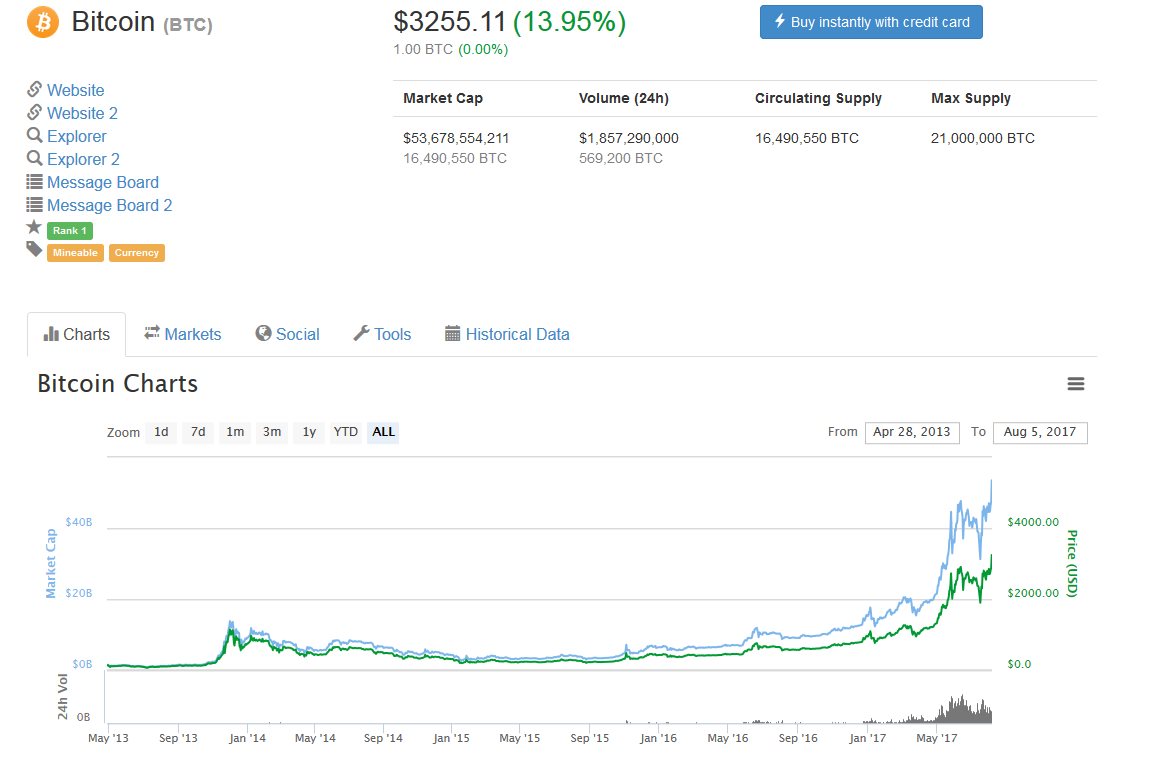Click the 24h Vol axis label
Image resolution: width=1151 pixels, height=766 pixels.
pos(62,697)
